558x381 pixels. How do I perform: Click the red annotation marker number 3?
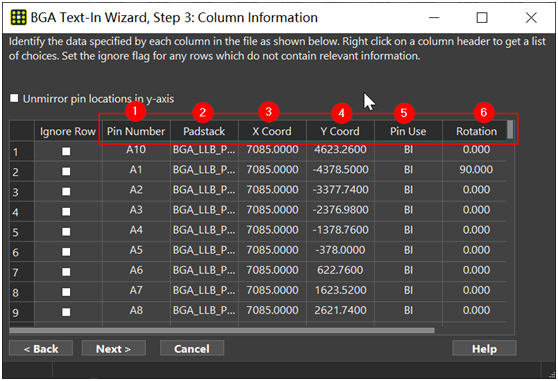pyautogui.click(x=269, y=112)
